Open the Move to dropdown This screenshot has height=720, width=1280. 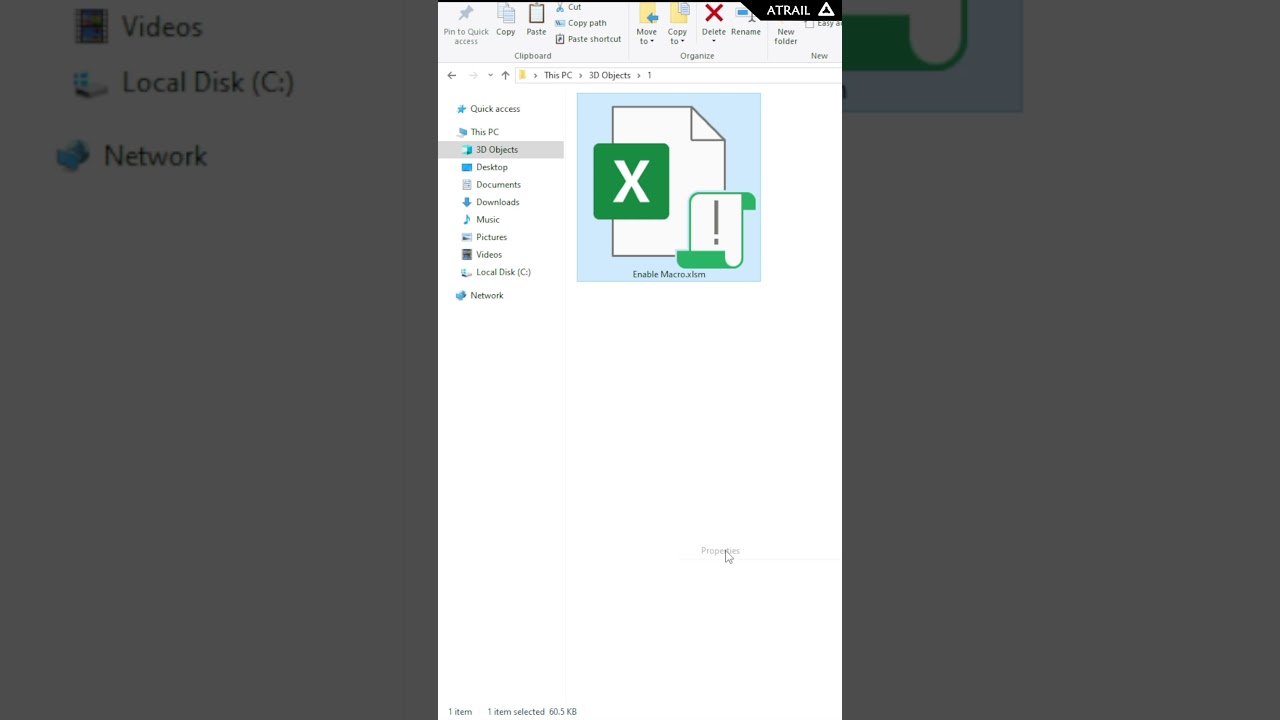coord(647,24)
